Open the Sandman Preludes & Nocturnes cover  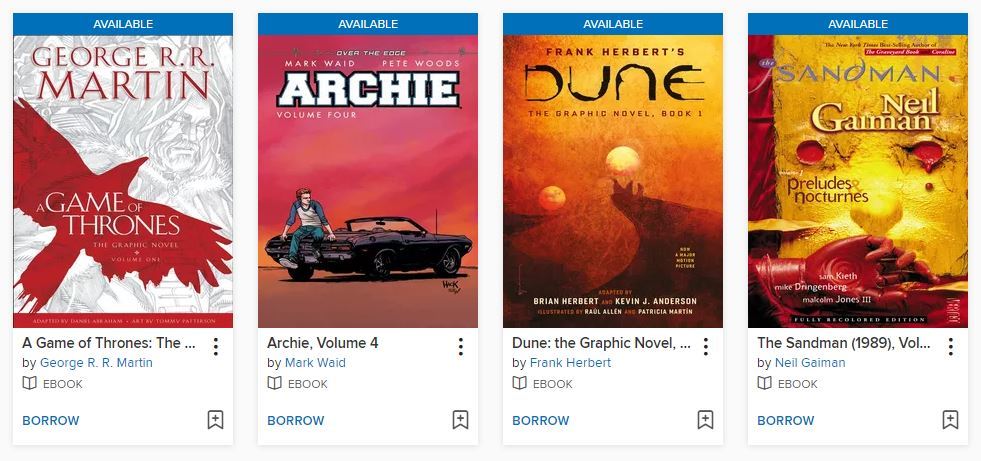(858, 181)
